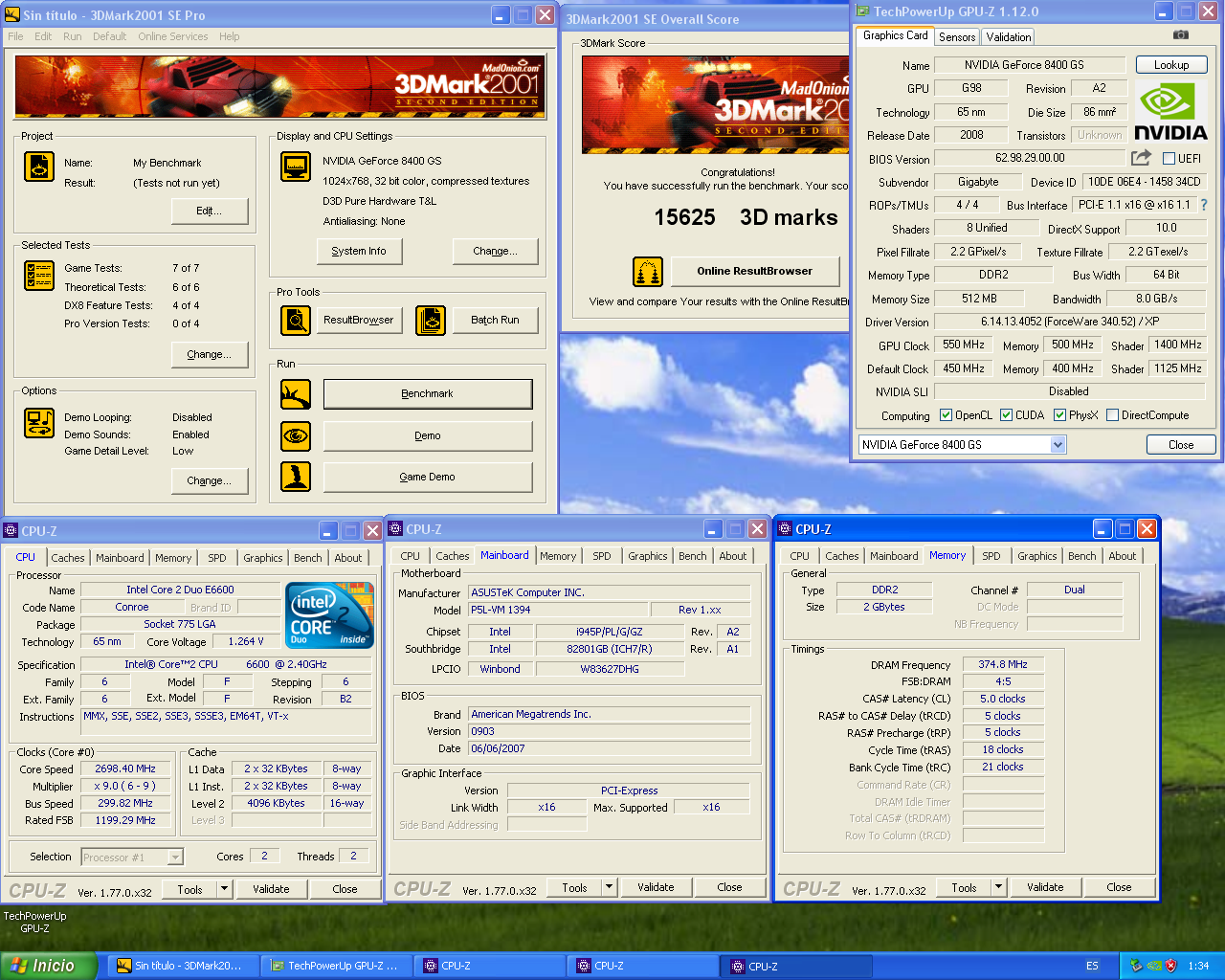Click the Game Demo button
Screen dimensions: 1225x980
tap(428, 477)
